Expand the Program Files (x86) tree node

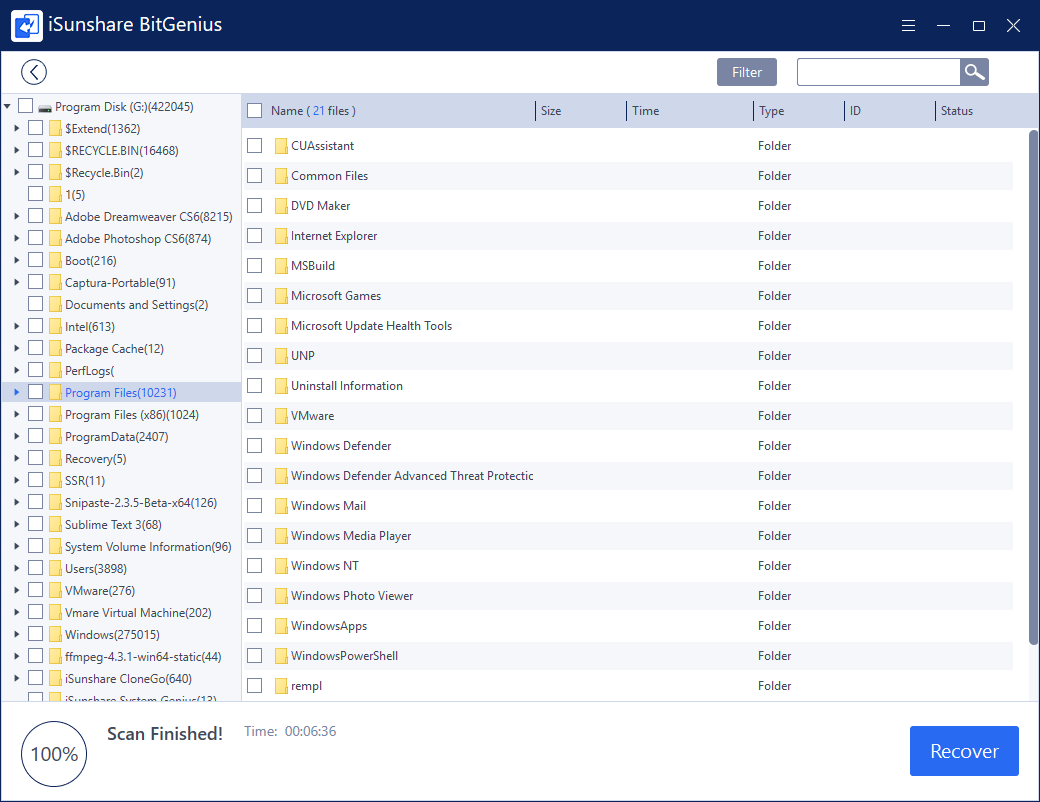(x=17, y=414)
